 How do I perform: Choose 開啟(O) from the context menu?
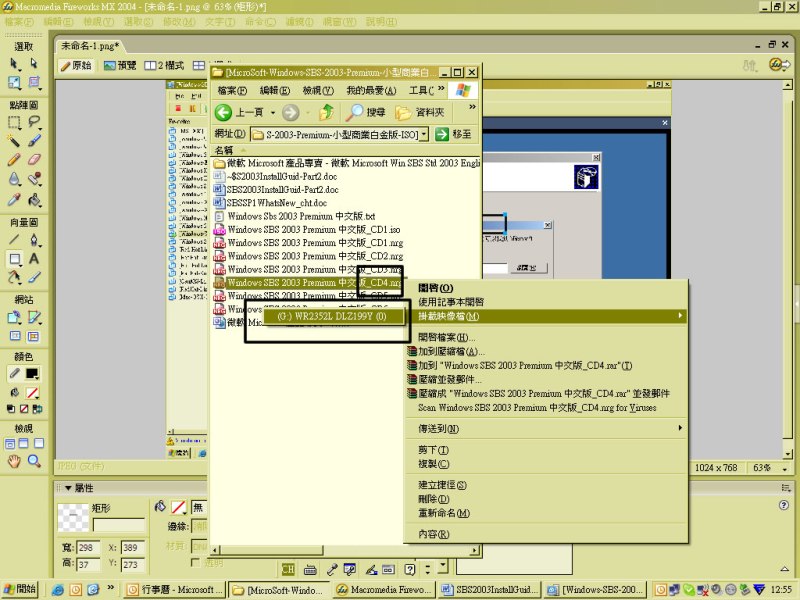pyautogui.click(x=546, y=288)
